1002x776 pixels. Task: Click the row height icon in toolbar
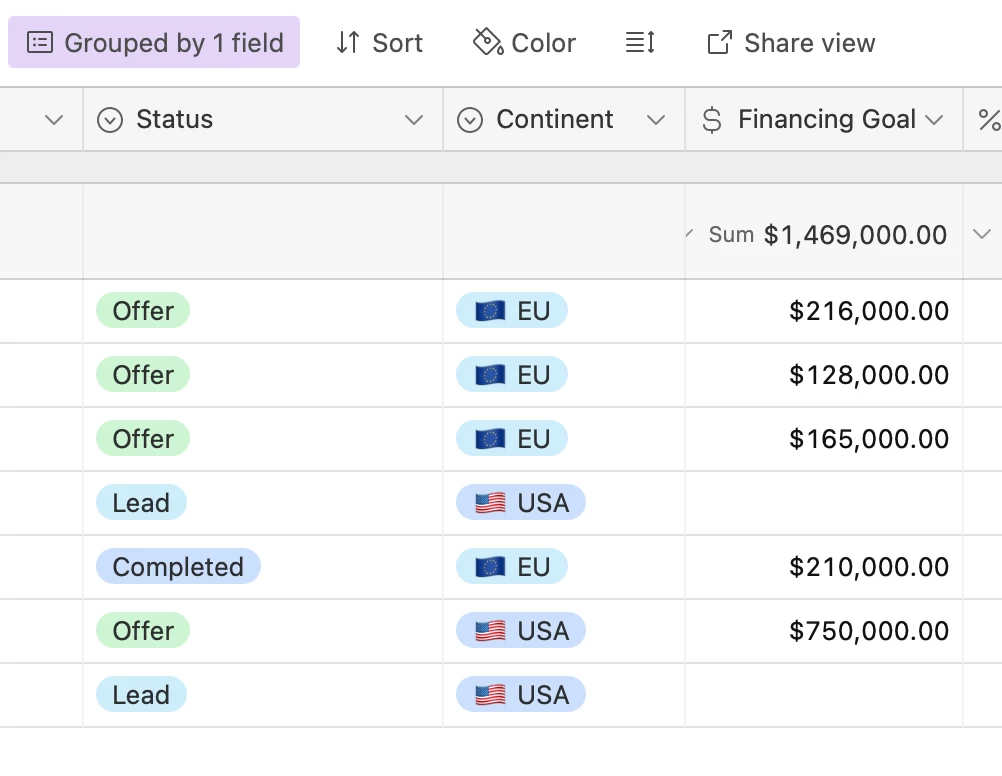pos(640,43)
